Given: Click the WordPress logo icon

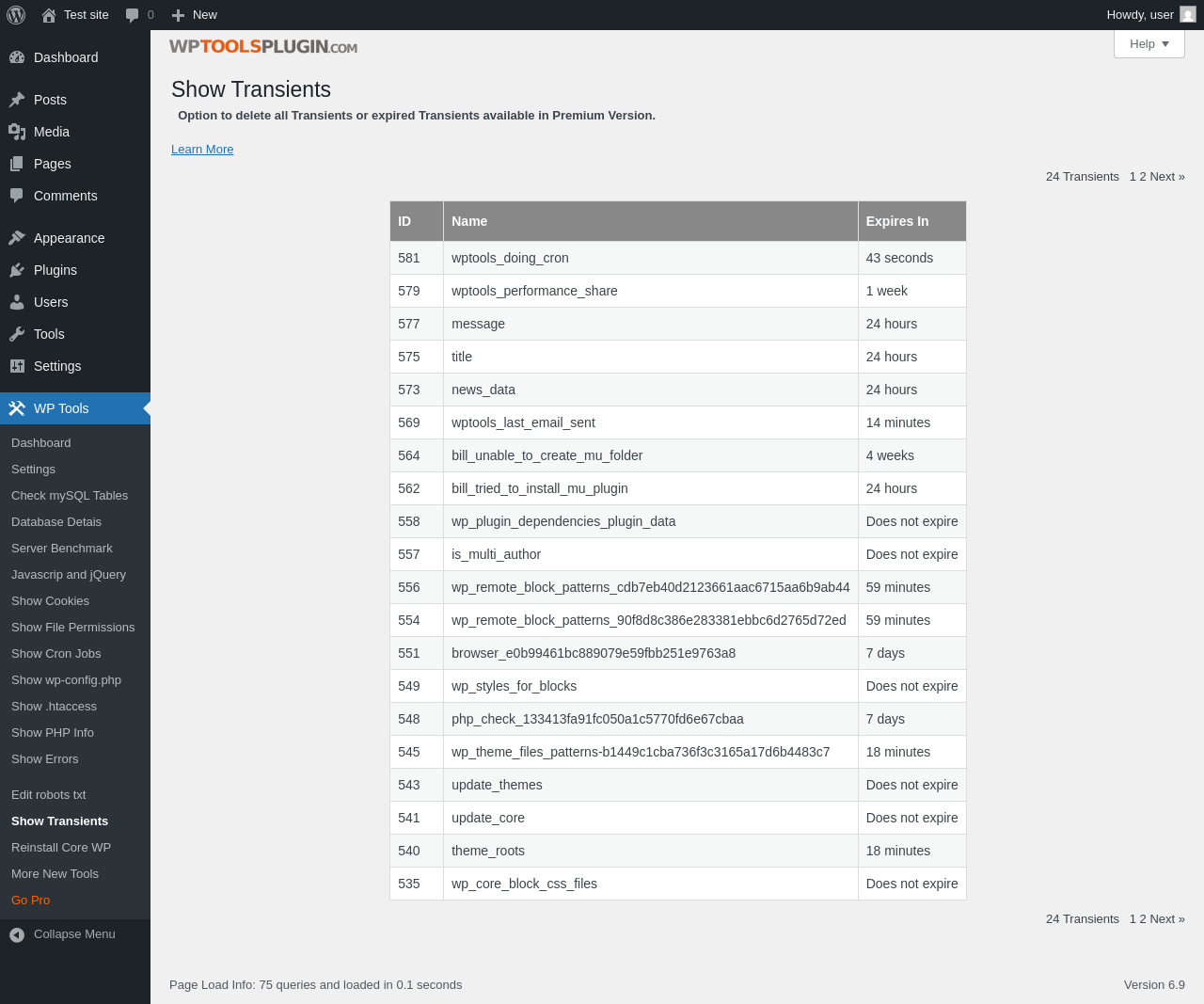Looking at the screenshot, I should [x=16, y=15].
